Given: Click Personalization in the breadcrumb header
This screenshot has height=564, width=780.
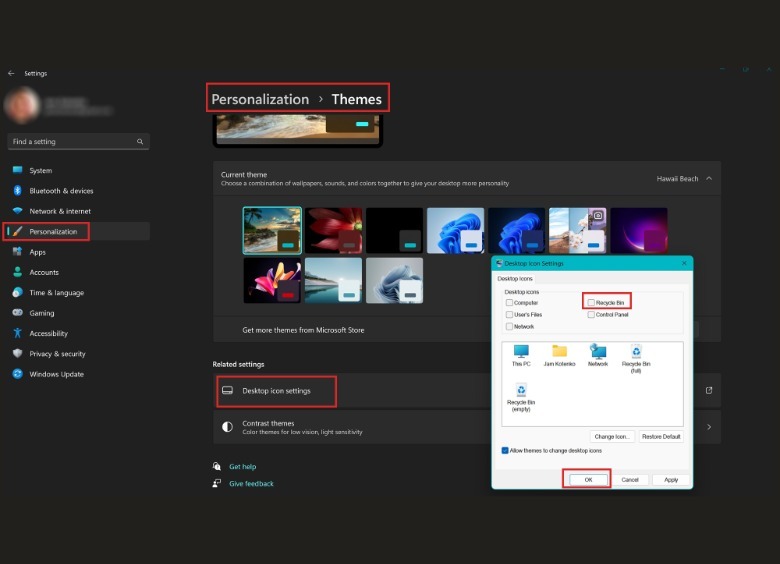Looking at the screenshot, I should click(260, 99).
